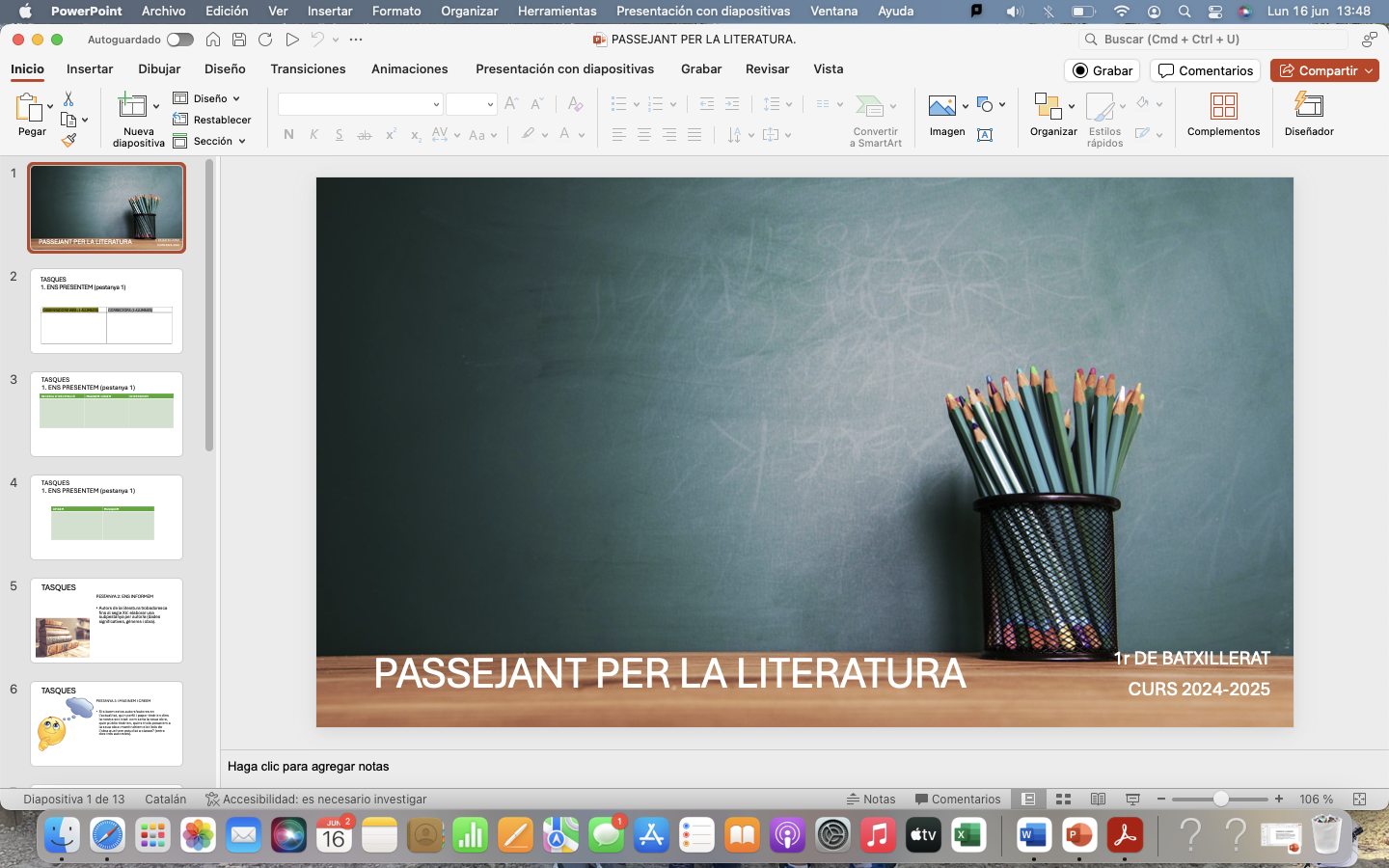Click the Compartir button
1389x868 pixels.
(1323, 70)
